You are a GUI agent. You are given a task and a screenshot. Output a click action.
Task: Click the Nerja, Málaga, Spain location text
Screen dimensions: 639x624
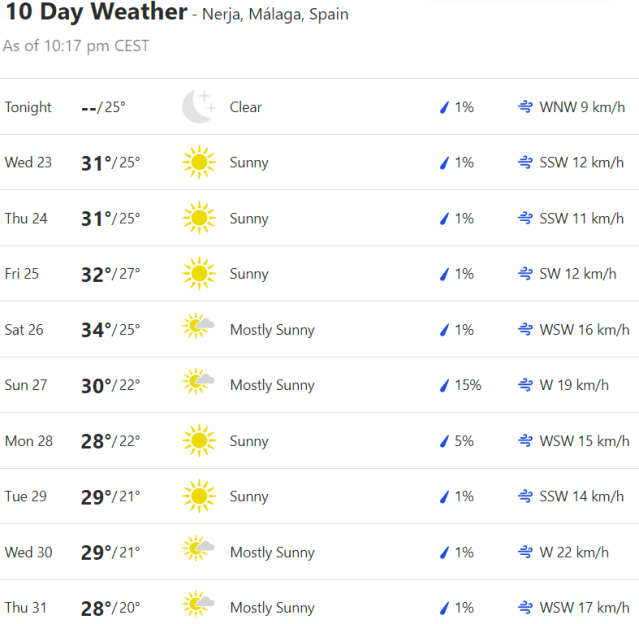click(x=275, y=15)
